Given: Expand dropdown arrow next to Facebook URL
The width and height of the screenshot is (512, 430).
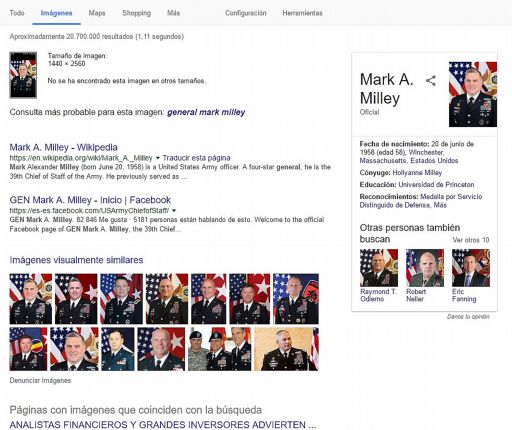Looking at the screenshot, I should pos(174,211).
